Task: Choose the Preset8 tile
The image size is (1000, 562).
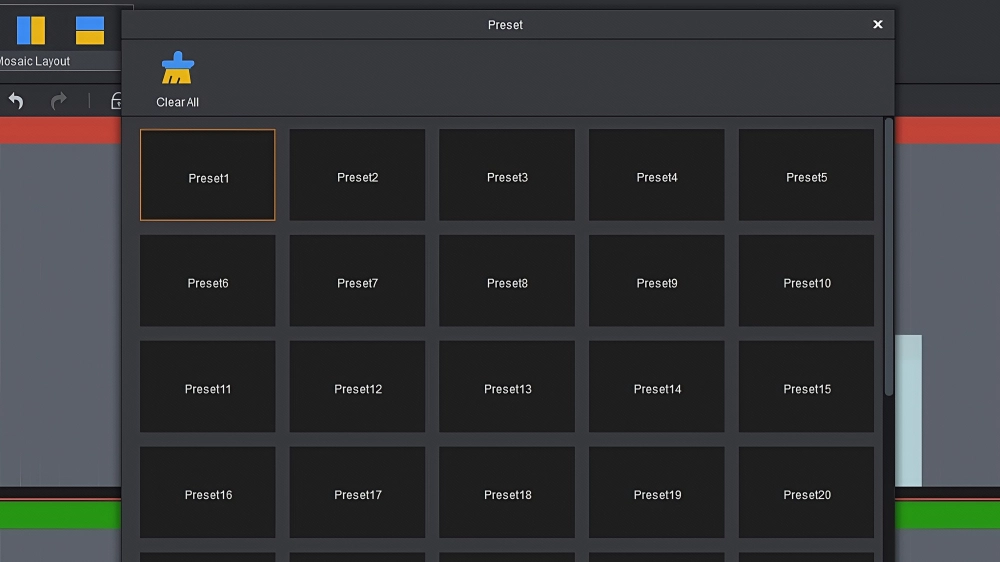Action: click(x=507, y=281)
